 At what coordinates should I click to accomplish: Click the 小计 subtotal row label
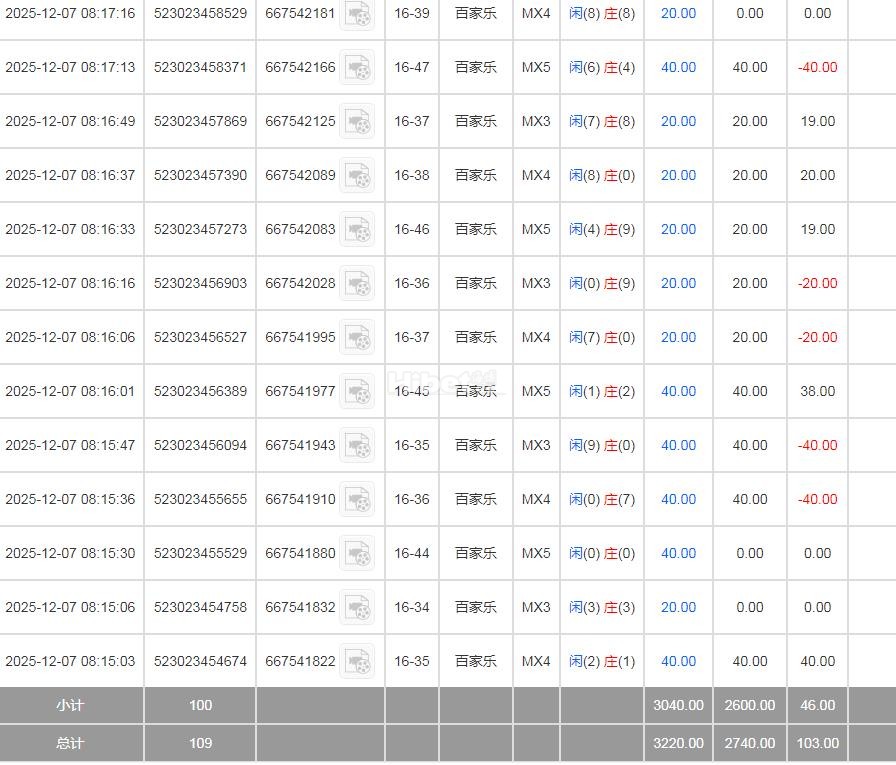(x=70, y=705)
